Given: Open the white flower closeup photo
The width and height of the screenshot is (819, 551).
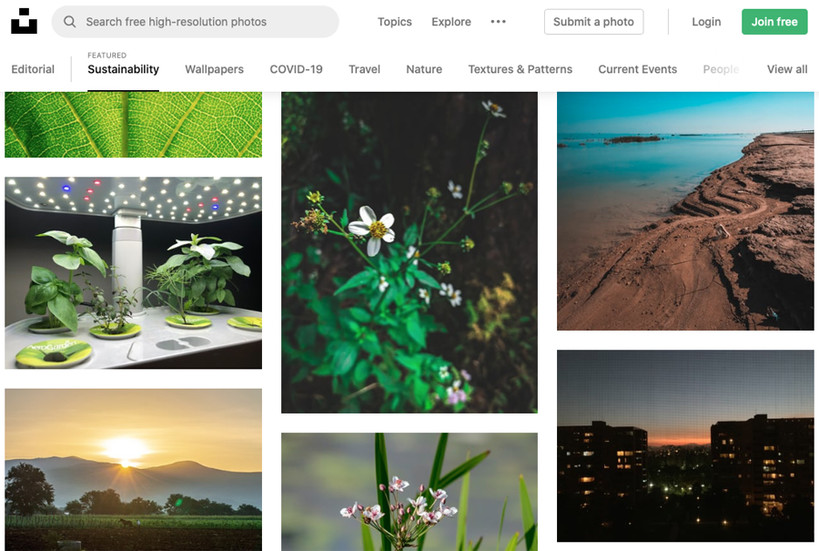Looking at the screenshot, I should (x=409, y=252).
